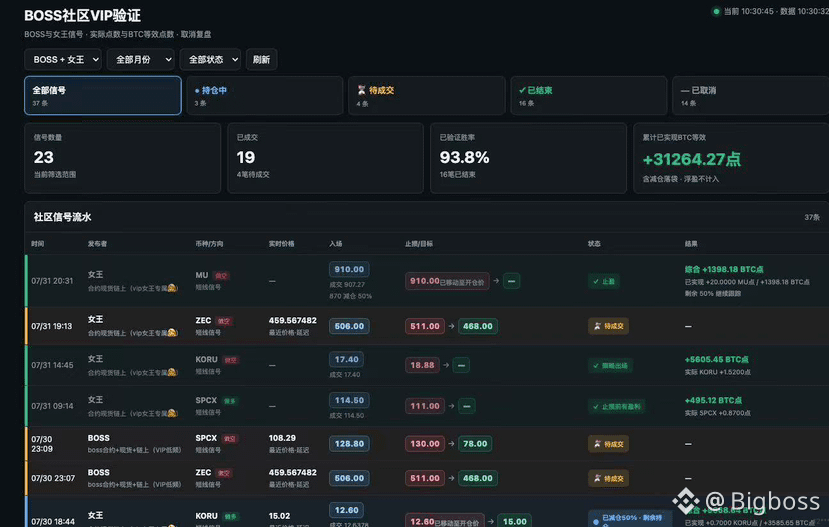
Task: Select the 全部信号 tab card
Action: [103, 96]
